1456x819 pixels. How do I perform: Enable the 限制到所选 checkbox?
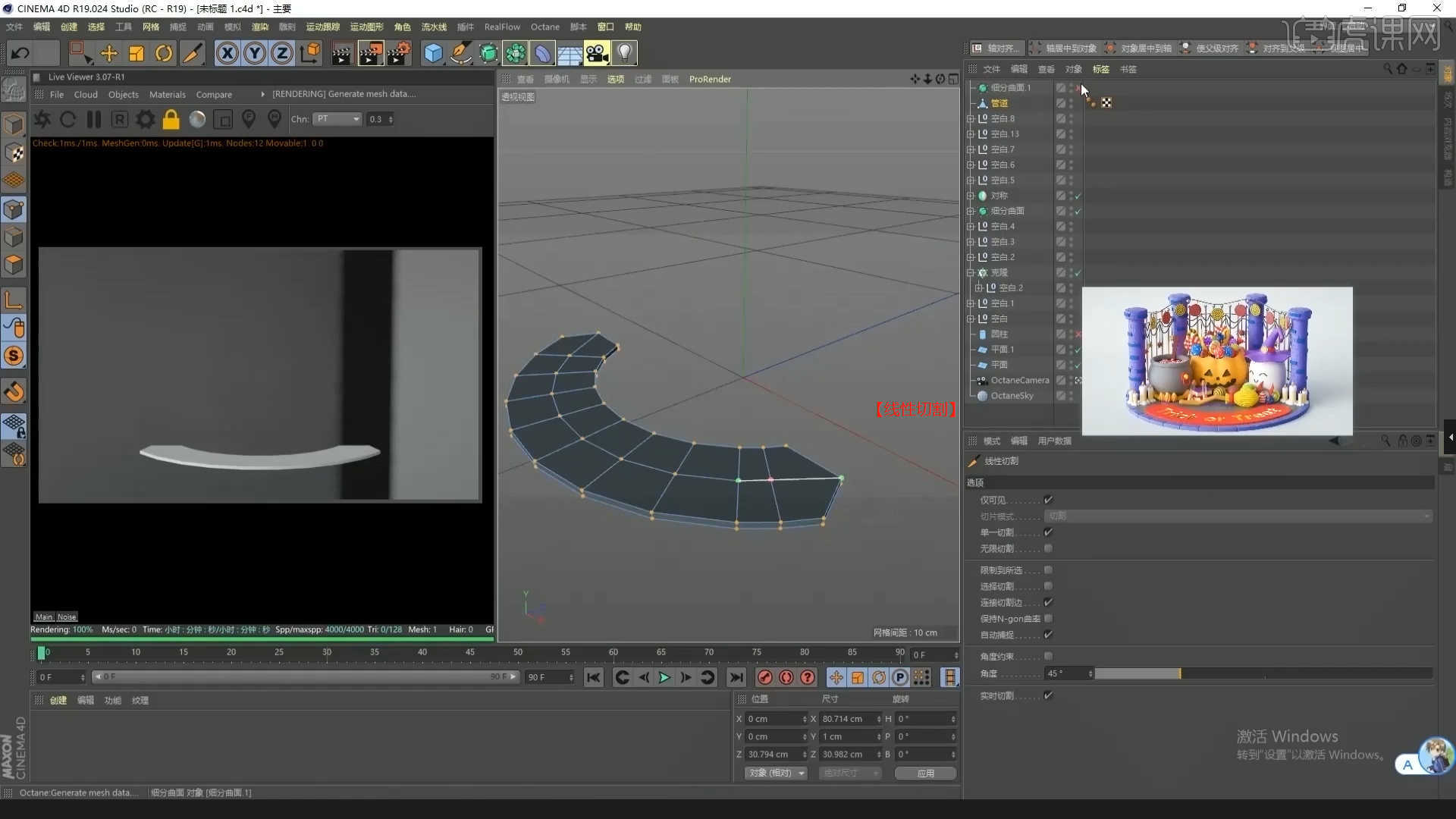pos(1048,570)
